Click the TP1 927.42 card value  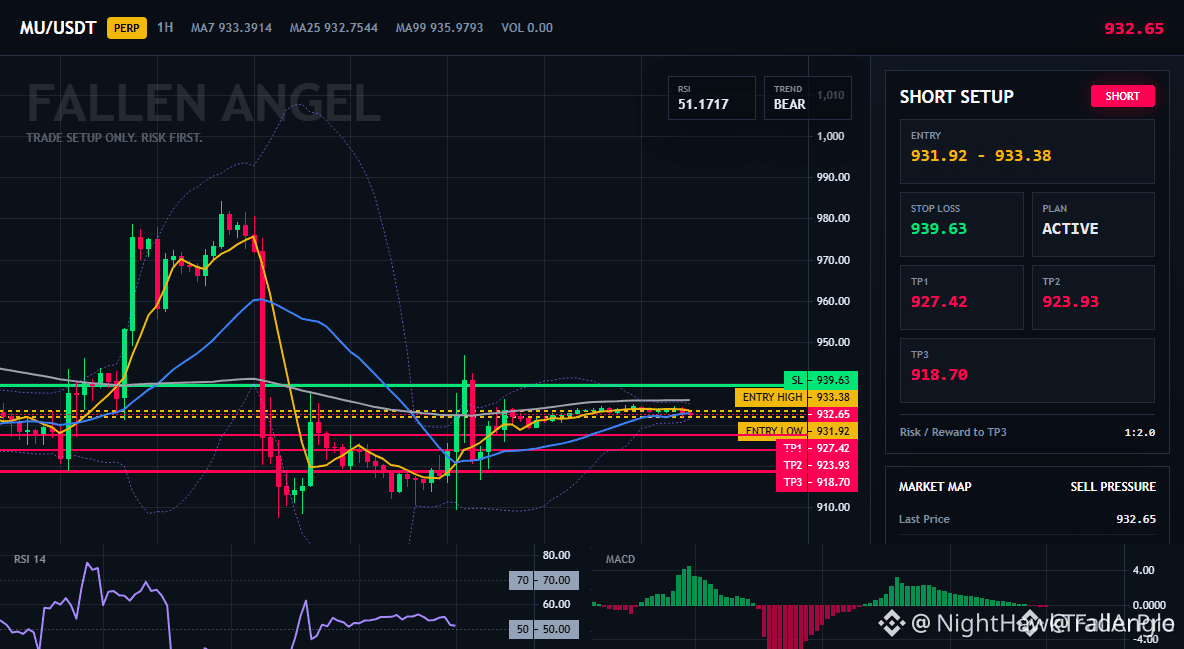pyautogui.click(x=939, y=301)
